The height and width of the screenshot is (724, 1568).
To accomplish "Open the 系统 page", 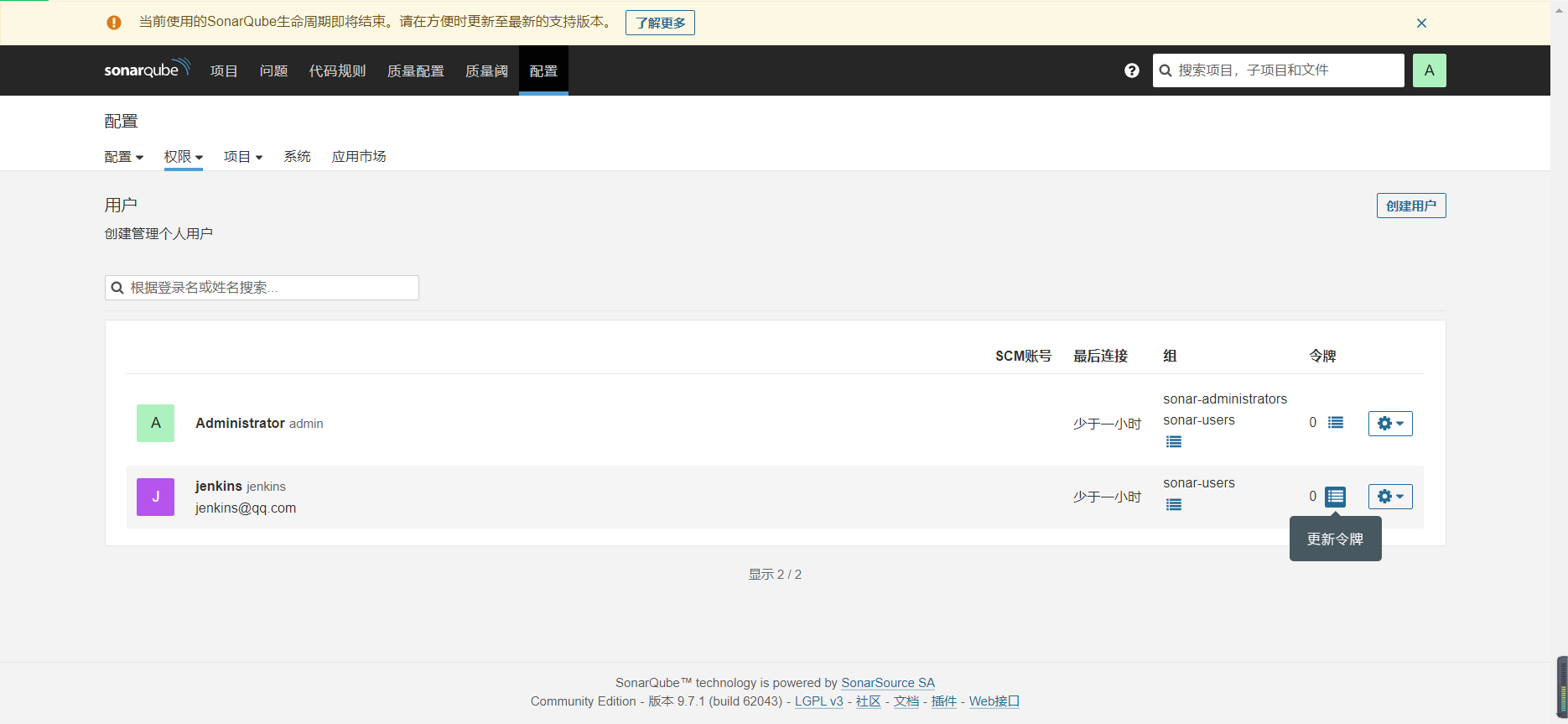I will (297, 157).
